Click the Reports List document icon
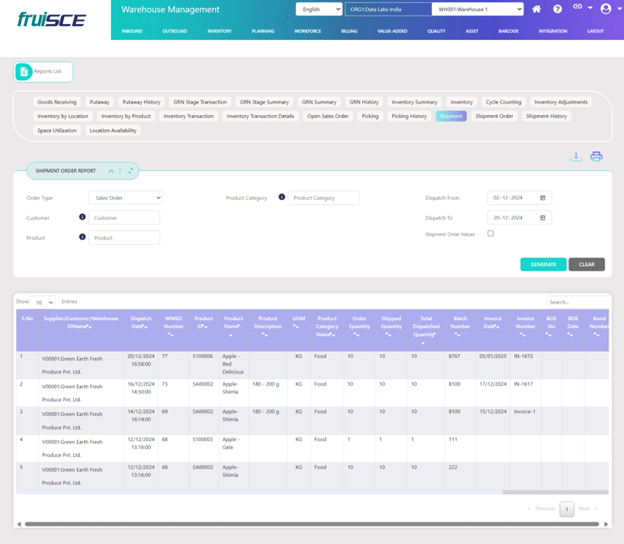 coord(24,72)
